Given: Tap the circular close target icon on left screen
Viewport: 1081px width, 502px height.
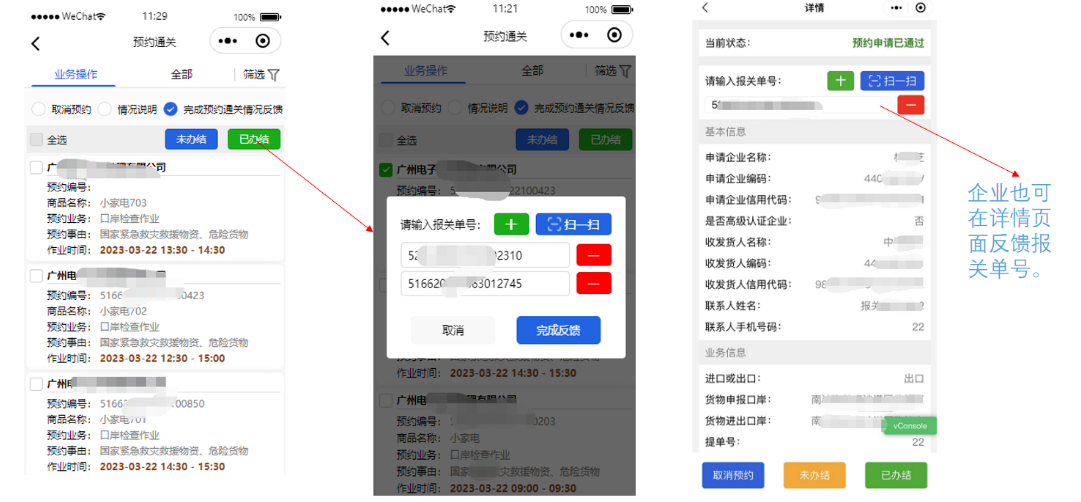Looking at the screenshot, I should pyautogui.click(x=262, y=41).
